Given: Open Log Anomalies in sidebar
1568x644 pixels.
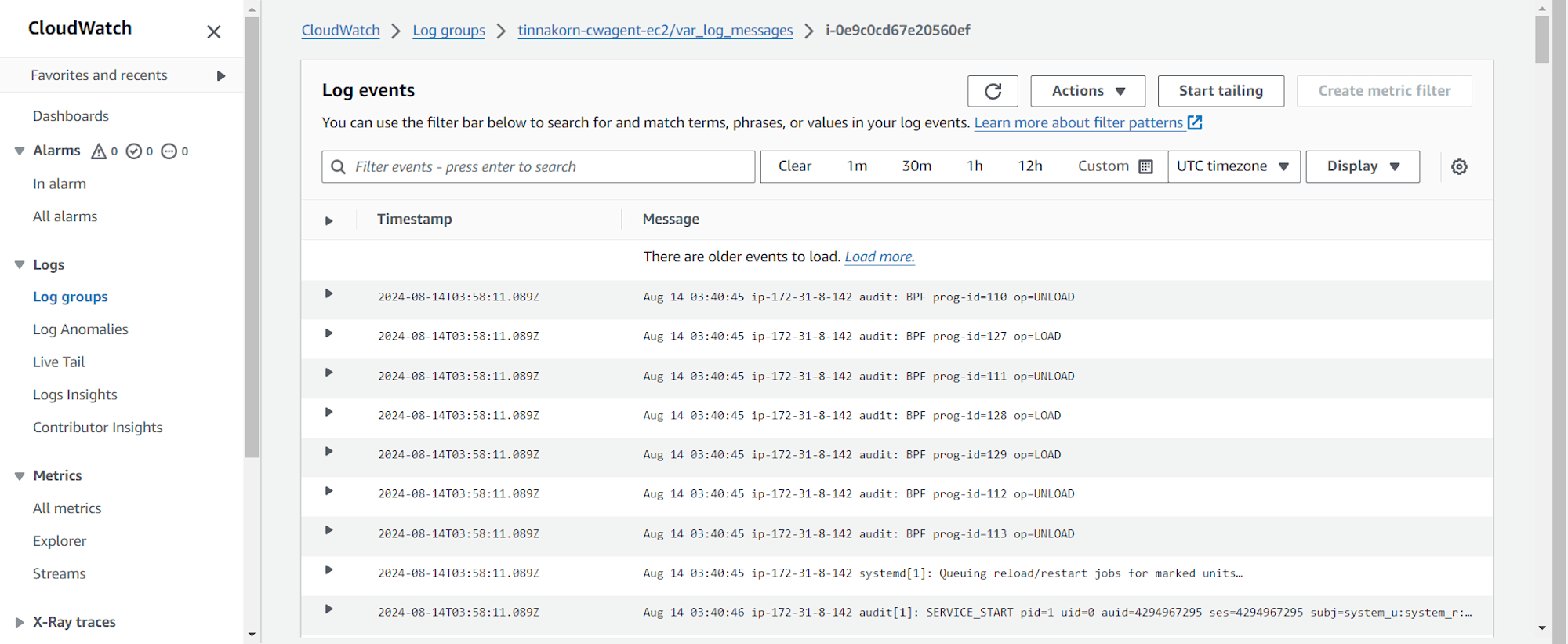Looking at the screenshot, I should (x=81, y=329).
